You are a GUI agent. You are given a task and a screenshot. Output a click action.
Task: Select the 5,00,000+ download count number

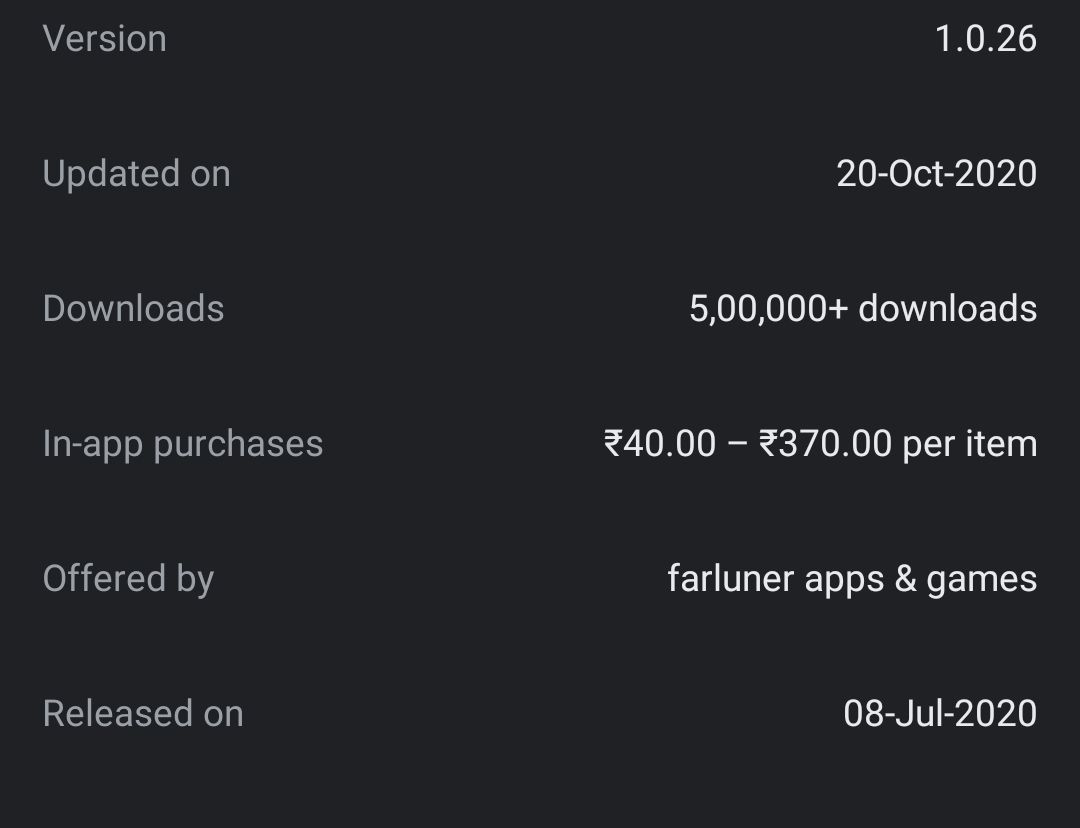[x=768, y=309]
